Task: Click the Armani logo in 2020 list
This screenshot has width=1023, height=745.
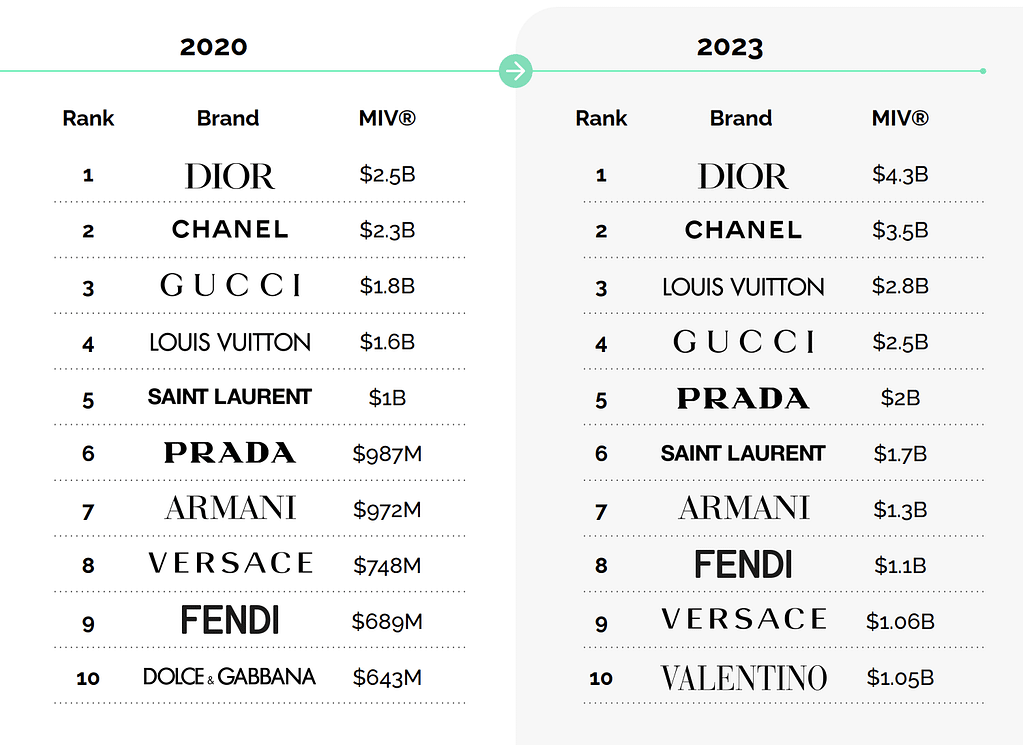Action: [x=230, y=508]
